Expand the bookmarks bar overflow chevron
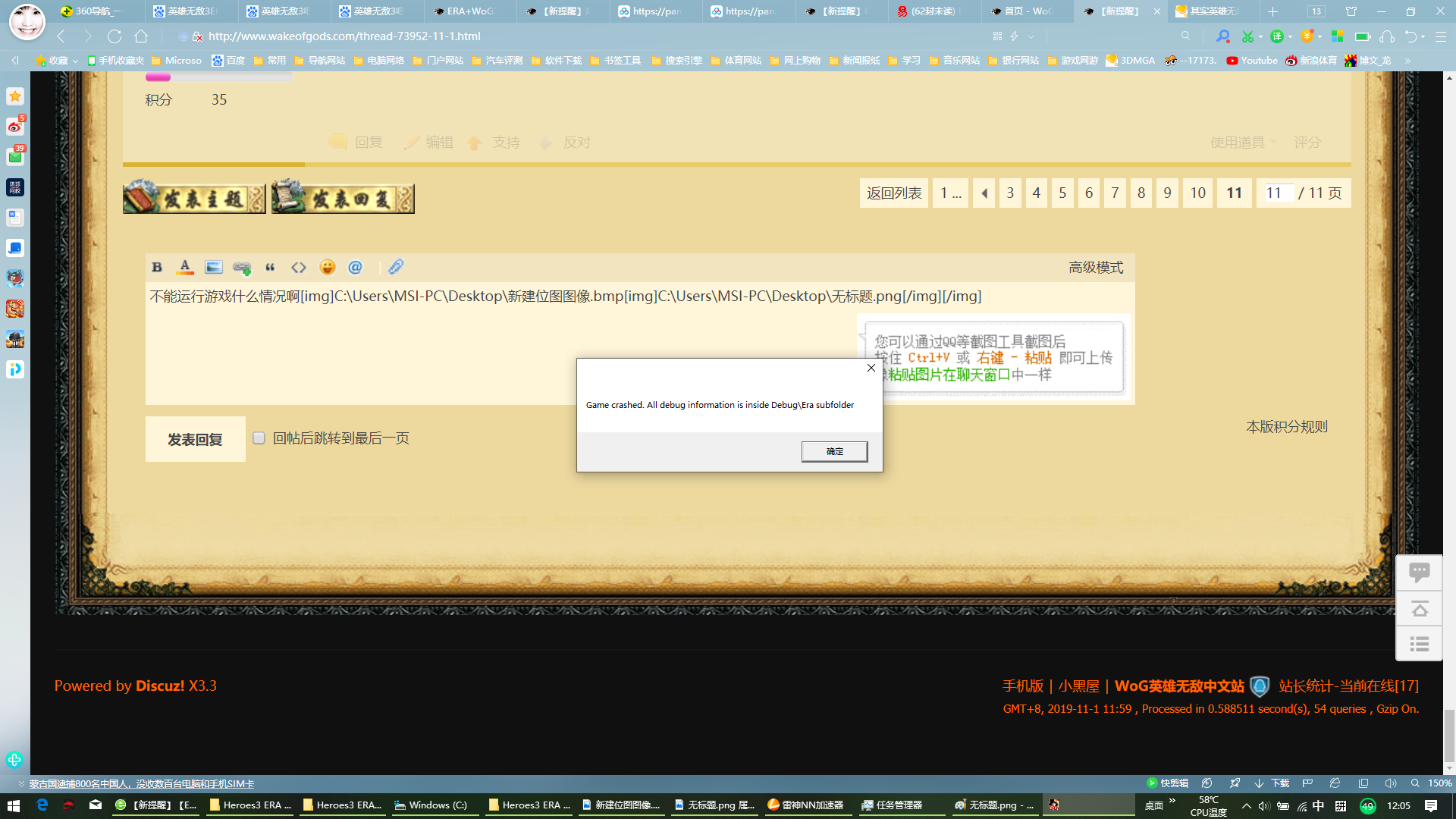Viewport: 1456px width, 819px height. [1407, 61]
